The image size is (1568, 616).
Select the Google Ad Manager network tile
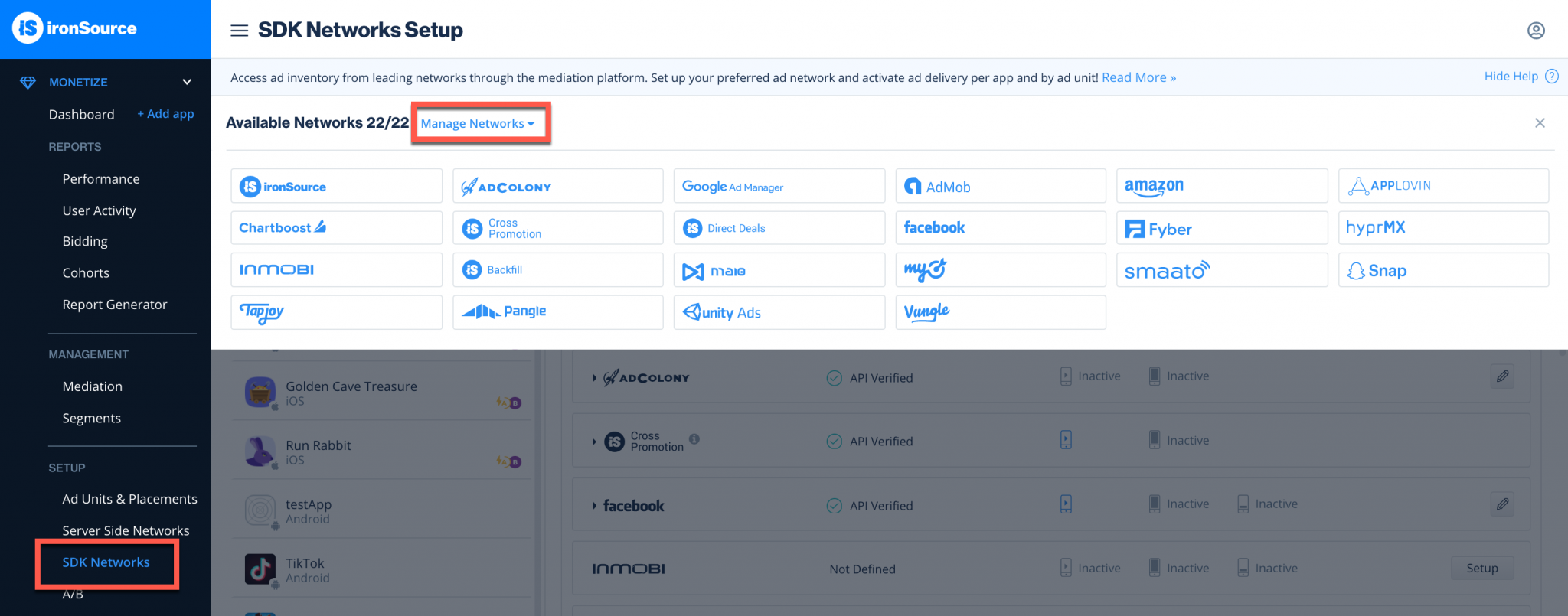click(779, 186)
